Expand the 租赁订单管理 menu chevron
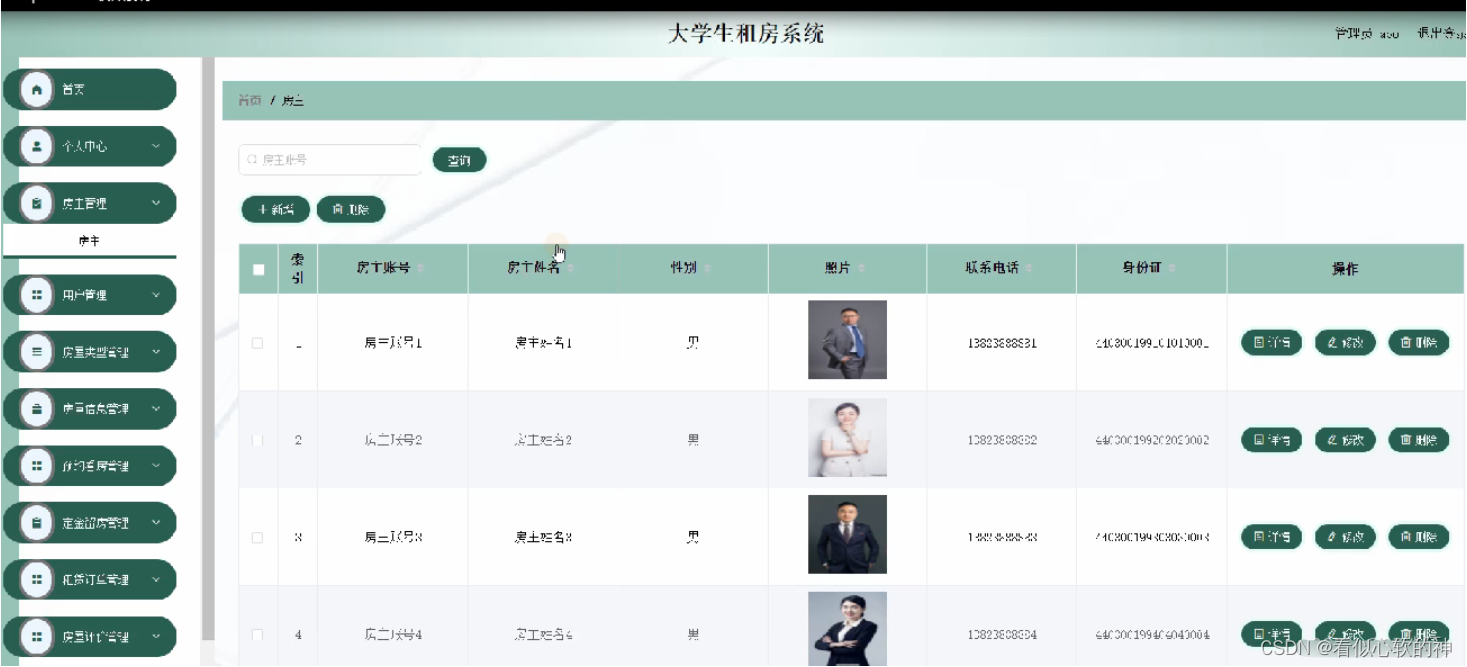The image size is (1467, 667). 156,580
